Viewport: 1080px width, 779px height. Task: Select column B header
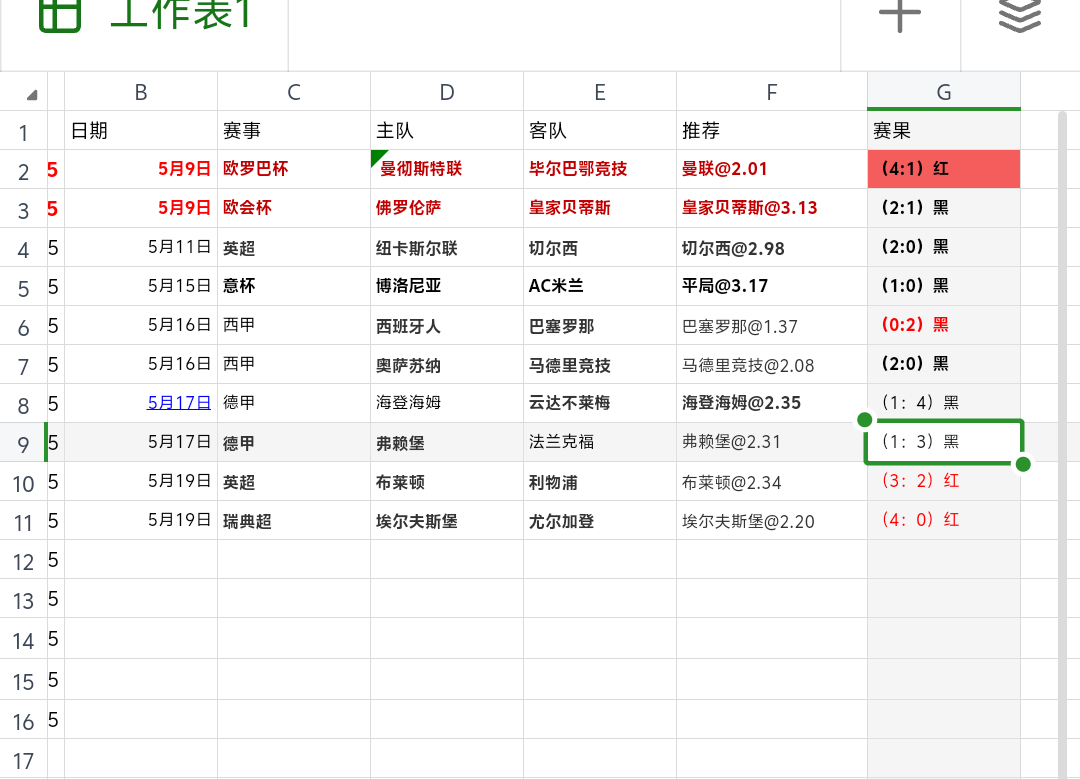[x=140, y=91]
